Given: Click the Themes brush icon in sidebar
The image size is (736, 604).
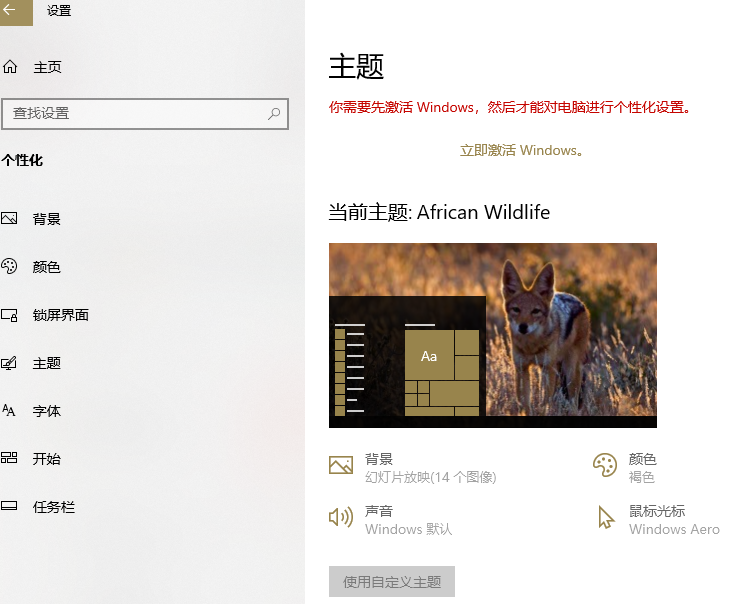Looking at the screenshot, I should click(x=10, y=363).
